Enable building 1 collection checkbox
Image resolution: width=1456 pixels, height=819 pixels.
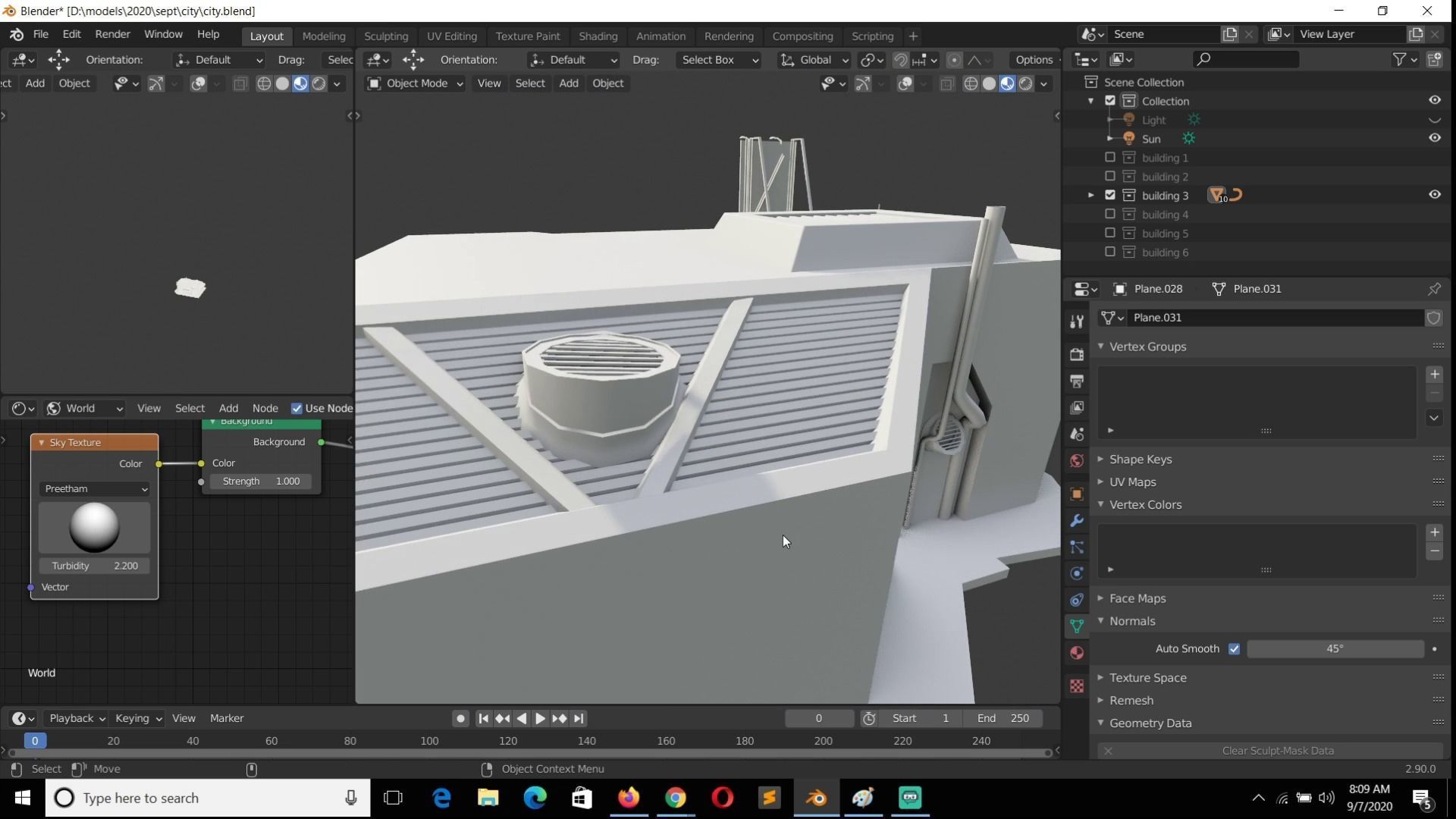(x=1110, y=157)
